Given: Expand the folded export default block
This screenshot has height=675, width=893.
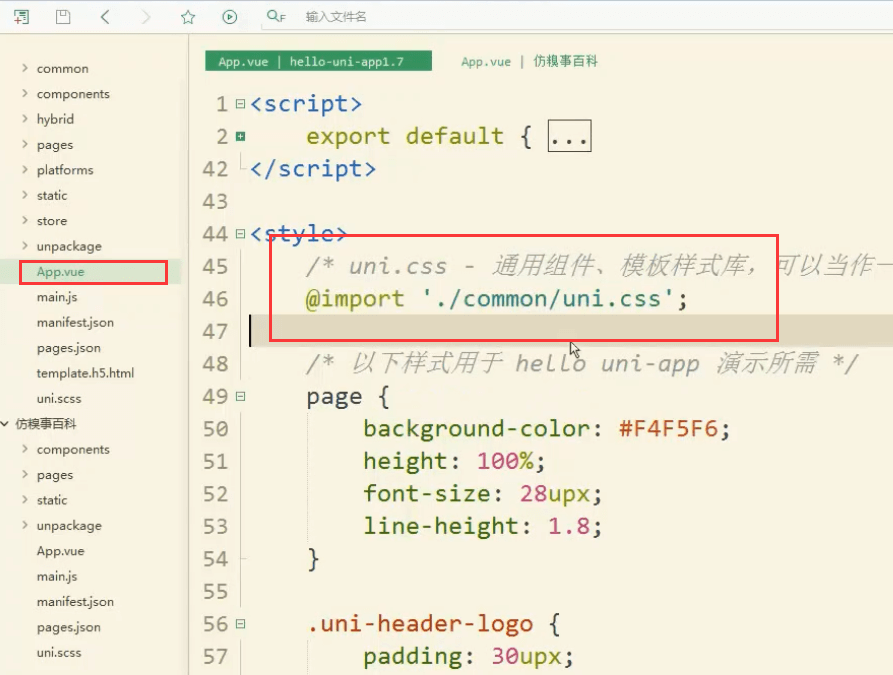Looking at the screenshot, I should (240, 136).
